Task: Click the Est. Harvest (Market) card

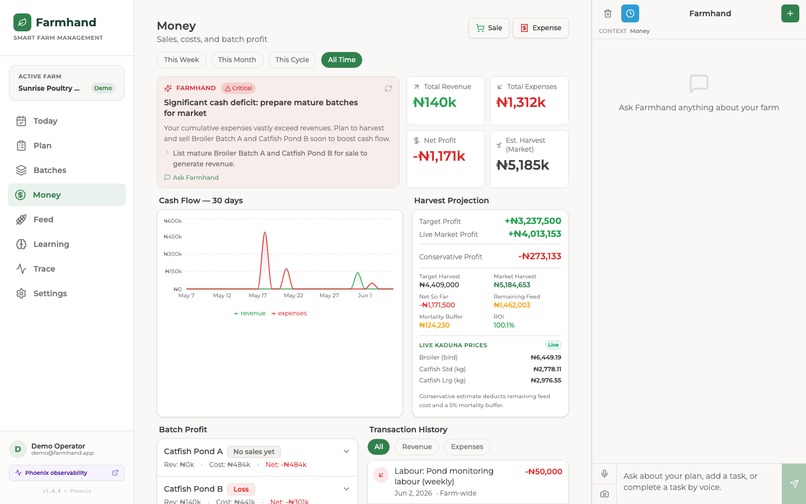Action: pos(529,159)
